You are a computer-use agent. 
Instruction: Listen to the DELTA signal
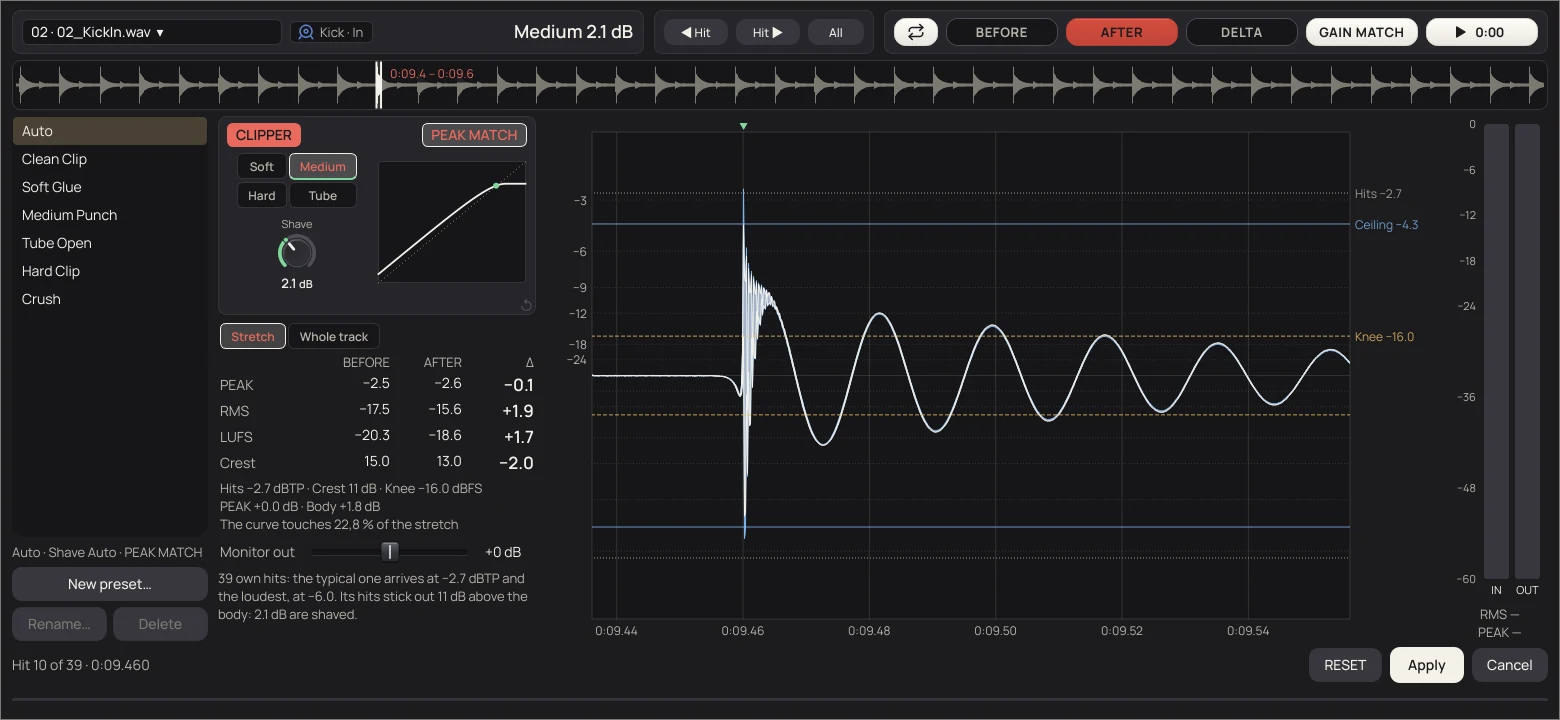pos(1241,32)
